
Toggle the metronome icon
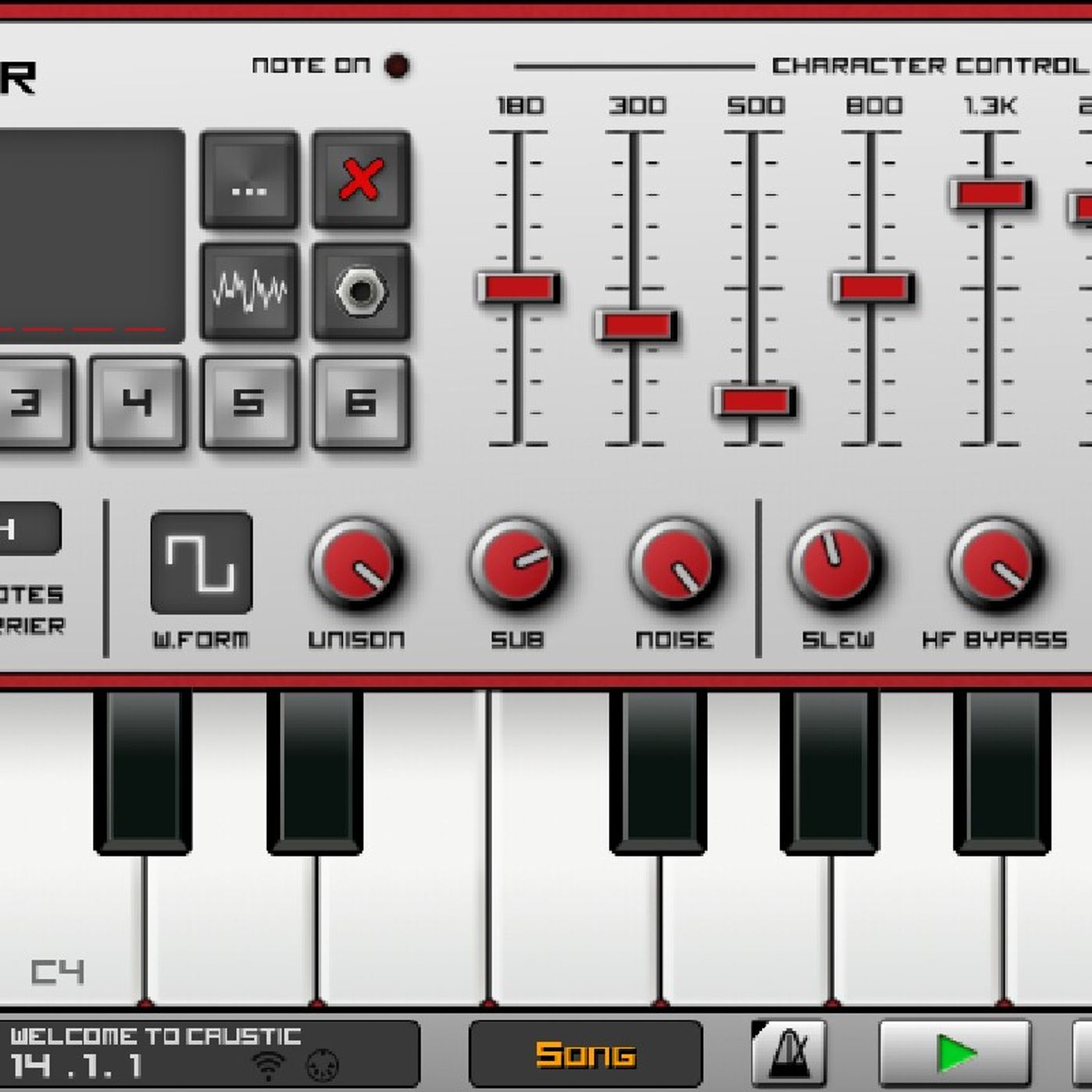coord(789,1054)
